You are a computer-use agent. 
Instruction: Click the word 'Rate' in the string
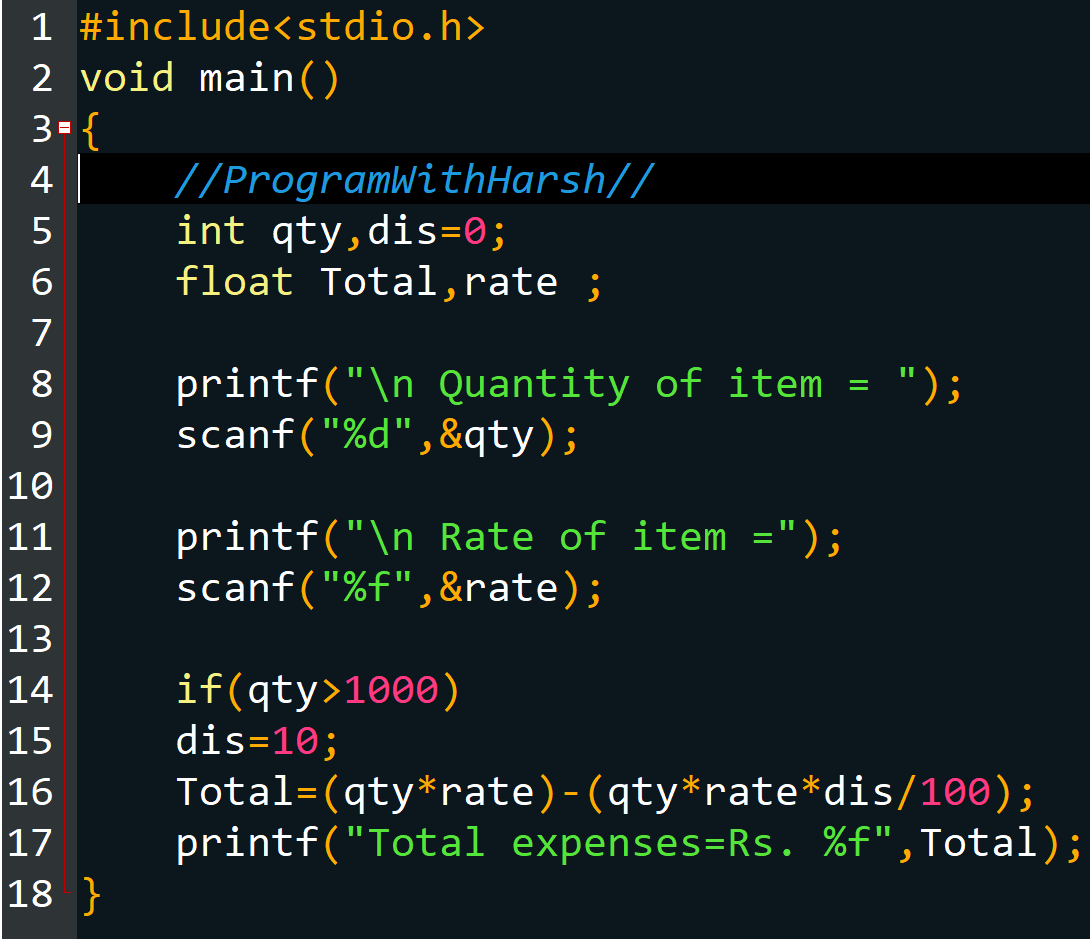coord(487,537)
